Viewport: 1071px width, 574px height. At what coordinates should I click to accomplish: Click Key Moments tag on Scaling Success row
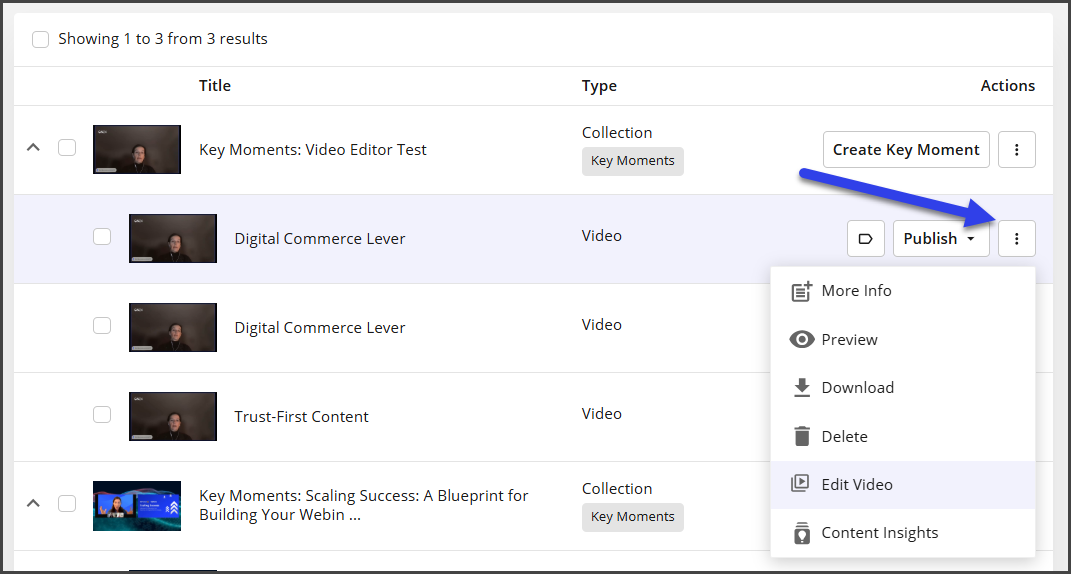(x=632, y=517)
